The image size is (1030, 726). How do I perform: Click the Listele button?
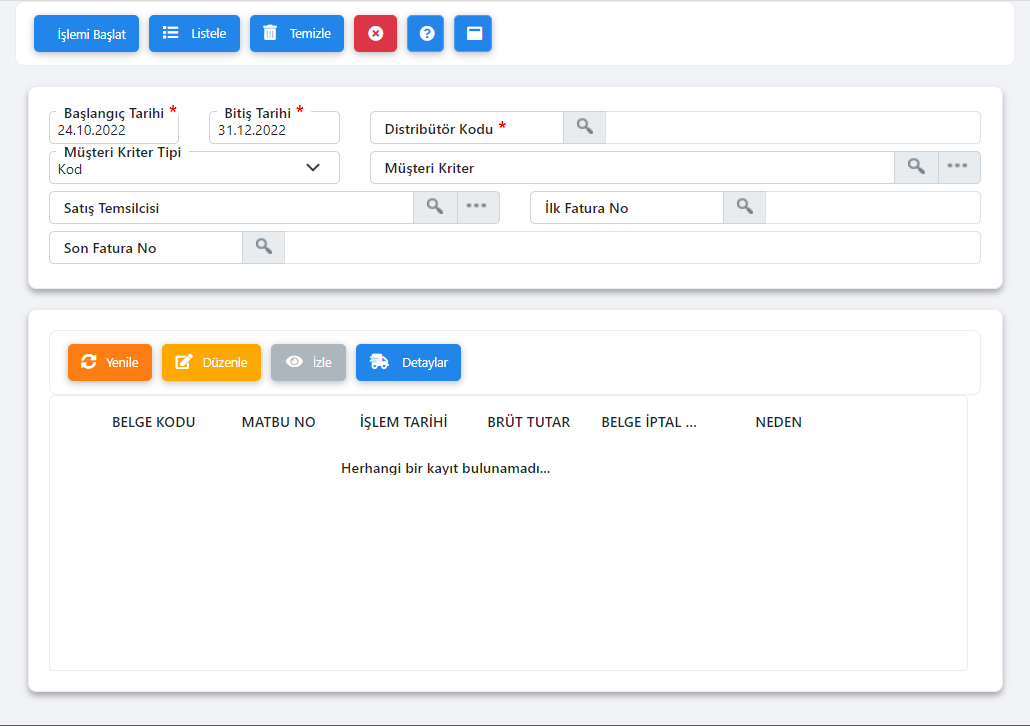[x=194, y=33]
